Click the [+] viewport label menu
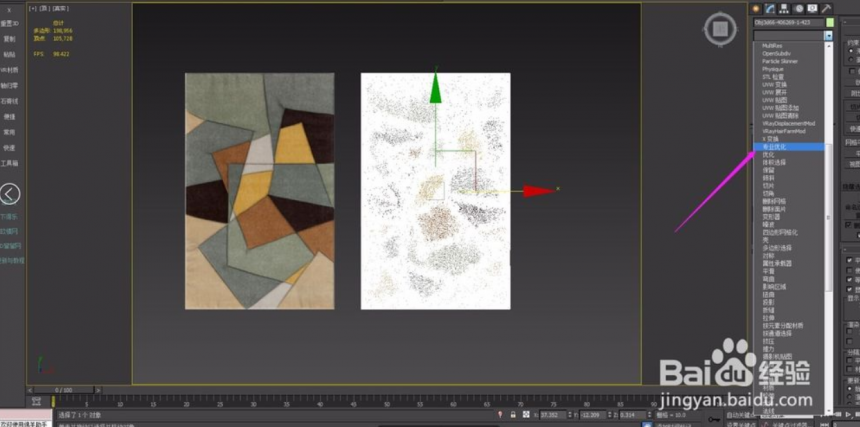Screen dimensions: 860x427 33,9
